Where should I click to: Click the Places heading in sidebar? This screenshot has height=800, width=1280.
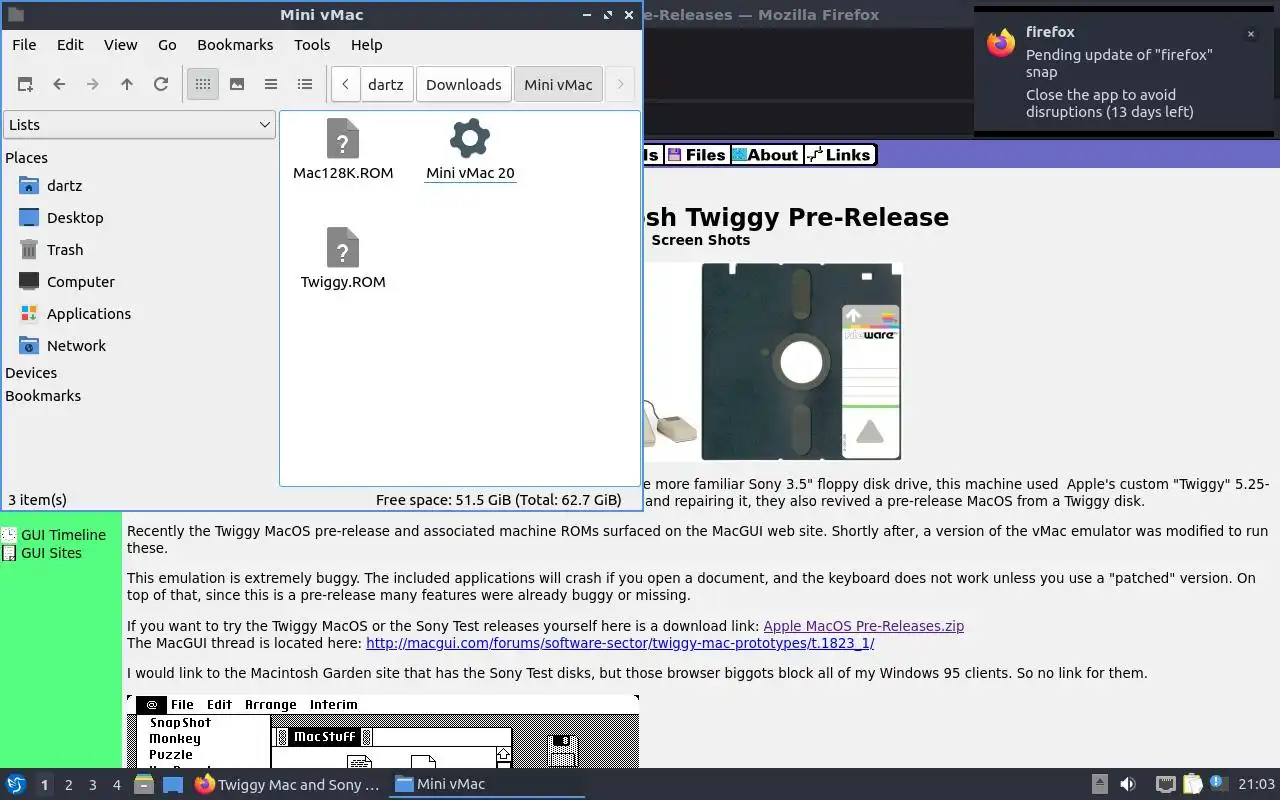coord(26,158)
